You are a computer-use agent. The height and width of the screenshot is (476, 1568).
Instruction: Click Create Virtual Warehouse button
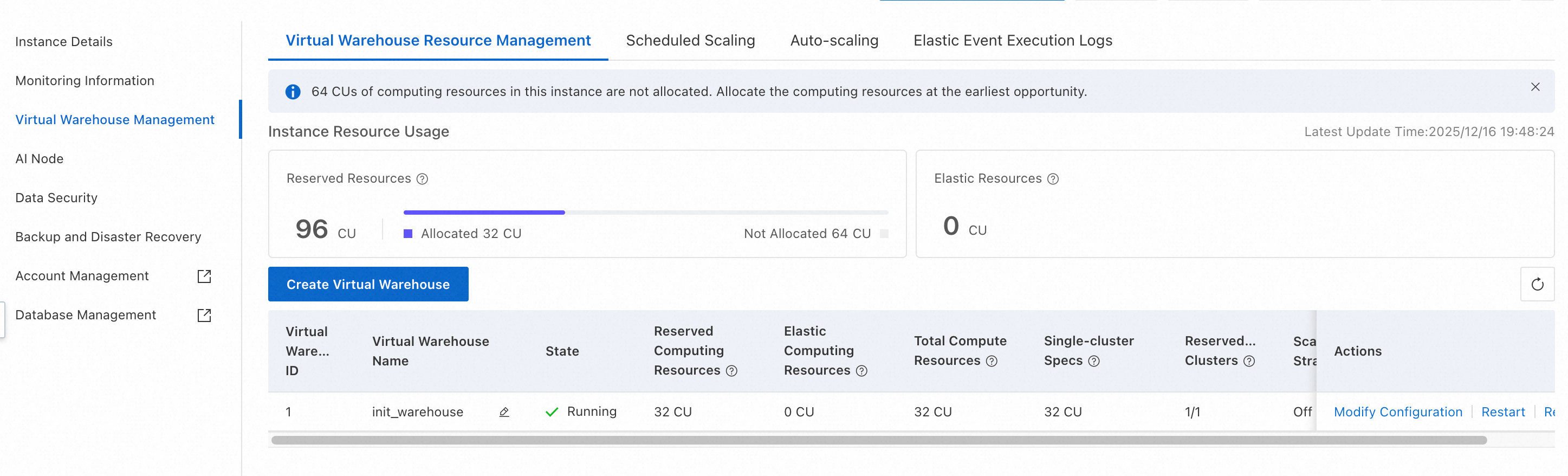[368, 284]
